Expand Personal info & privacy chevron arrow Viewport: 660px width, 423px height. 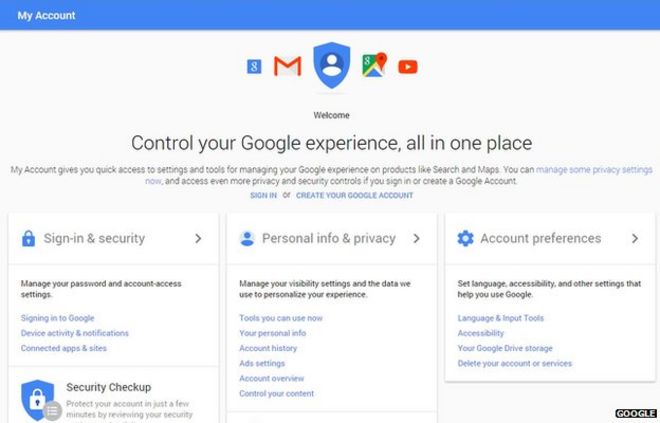[416, 239]
